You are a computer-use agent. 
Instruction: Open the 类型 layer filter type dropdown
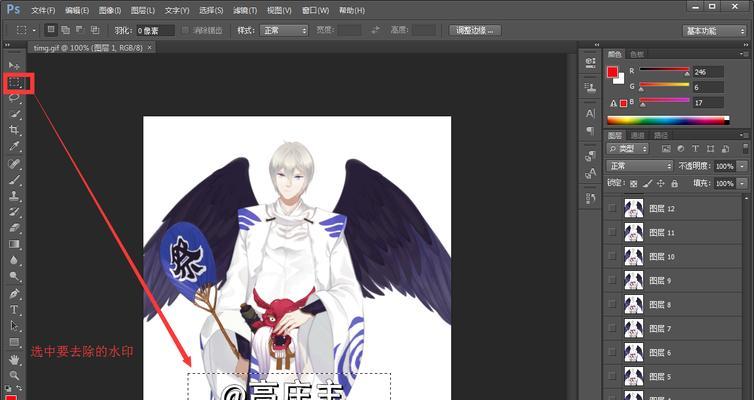(628, 149)
